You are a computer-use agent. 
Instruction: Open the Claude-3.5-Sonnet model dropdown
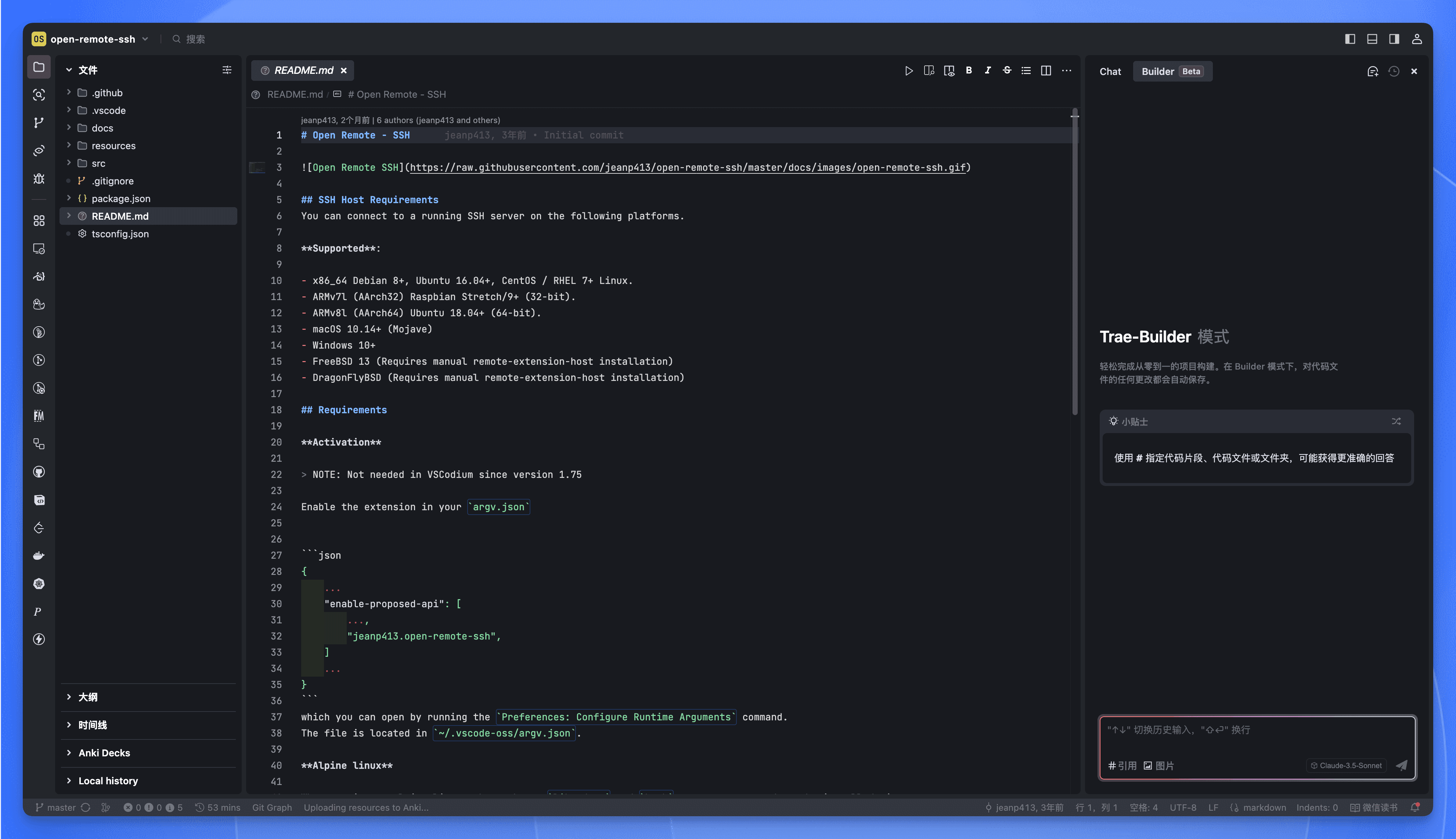click(x=1346, y=765)
